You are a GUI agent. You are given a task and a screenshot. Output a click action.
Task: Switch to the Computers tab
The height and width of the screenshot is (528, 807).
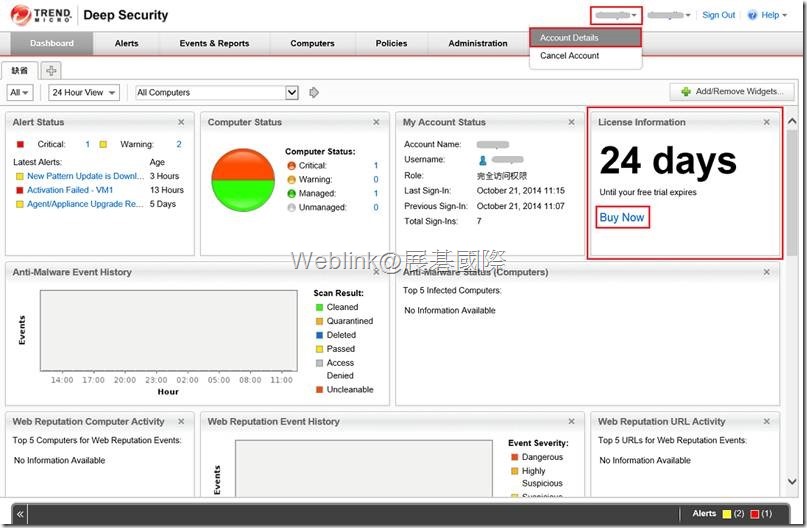point(312,43)
